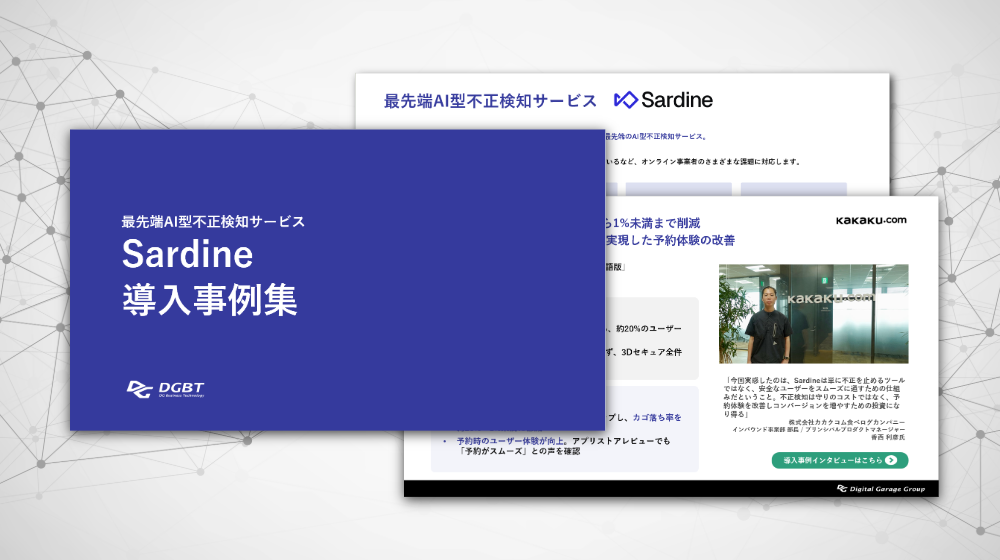
Task: Click the kakaku.com office photo
Action: (813, 314)
